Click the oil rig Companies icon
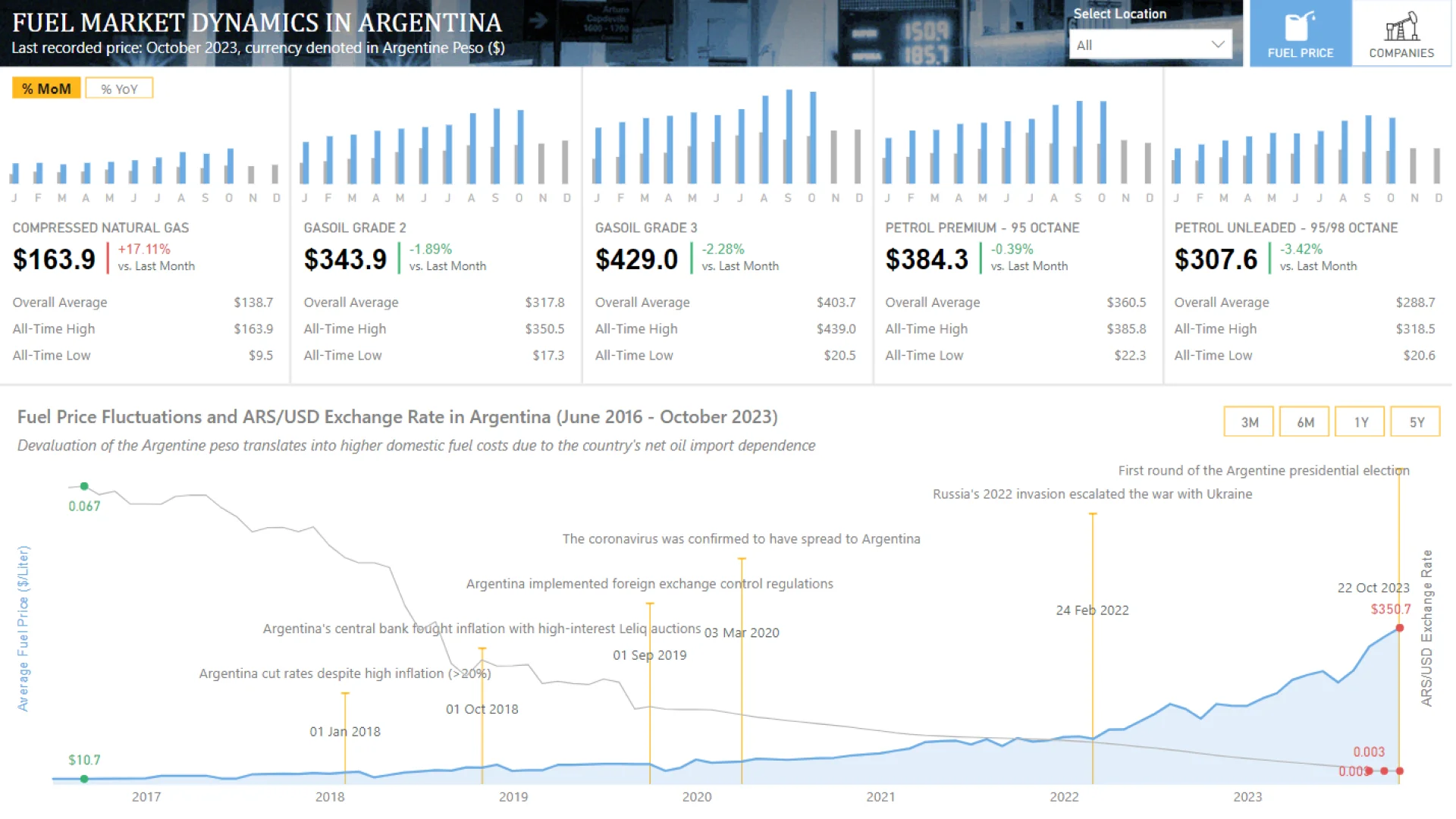Viewport: 1456px width, 819px height. click(x=1401, y=26)
